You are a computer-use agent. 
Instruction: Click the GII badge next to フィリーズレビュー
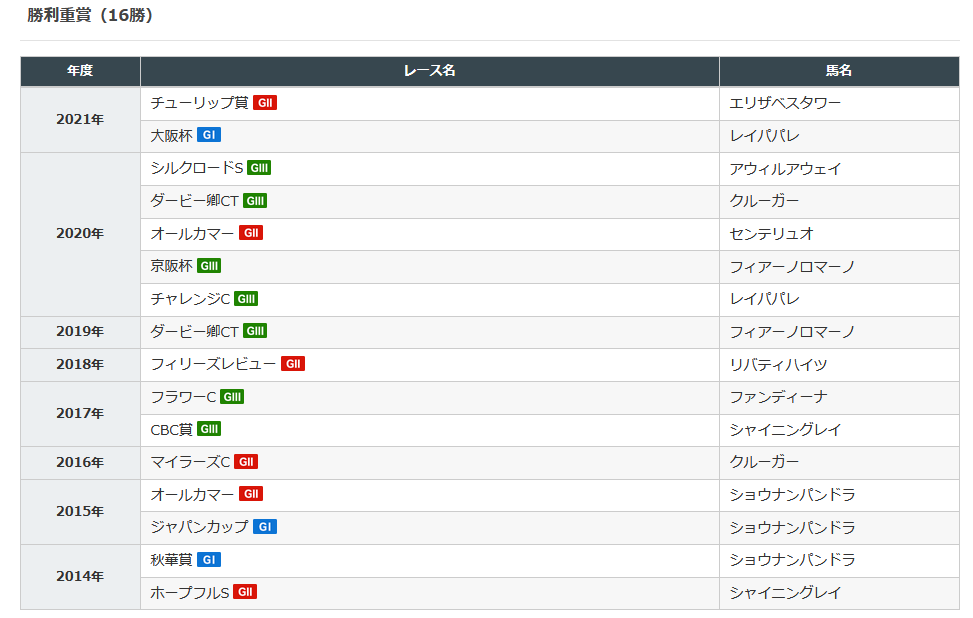point(293,364)
